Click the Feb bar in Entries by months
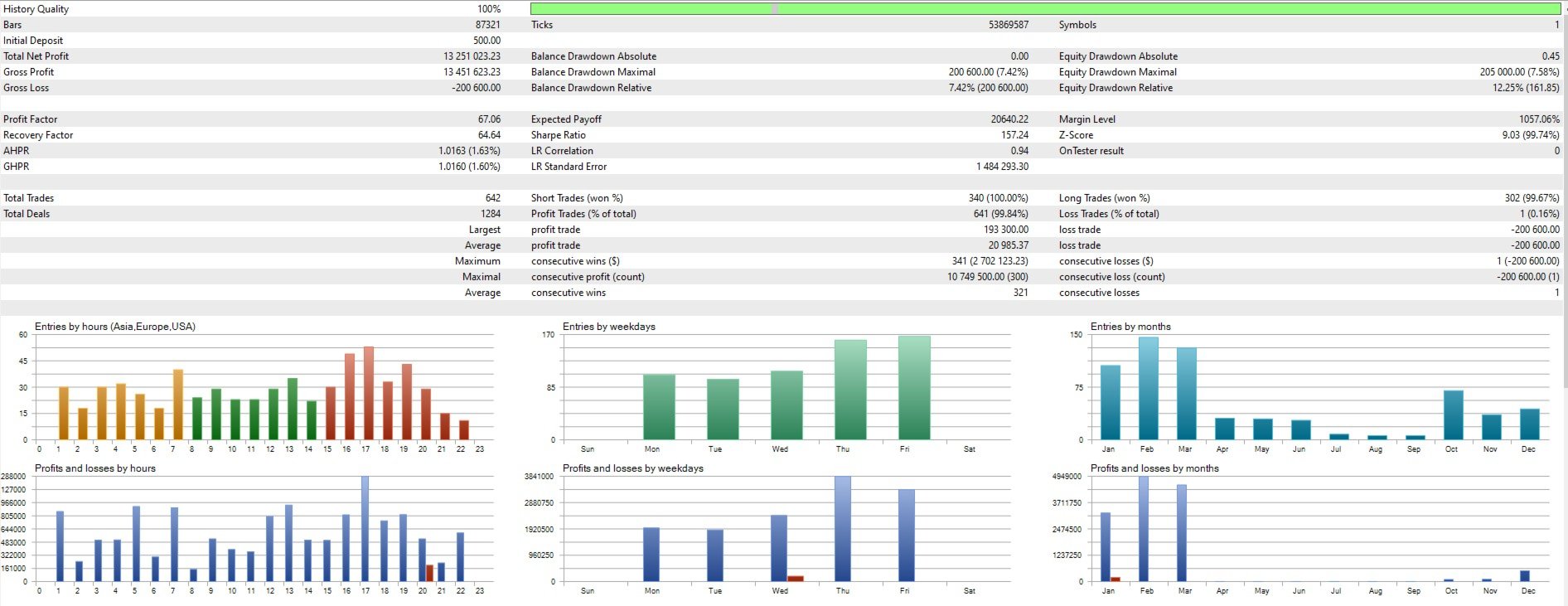The image size is (1568, 606). (1148, 388)
